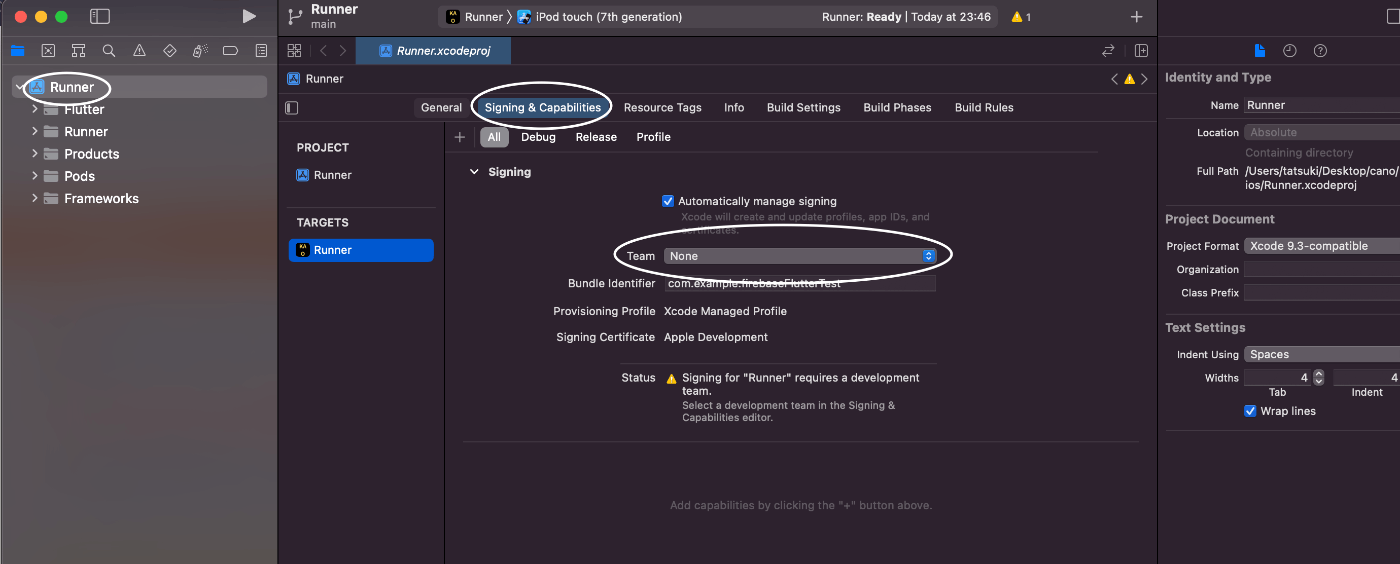This screenshot has height=564, width=1400.
Task: Open the Team dropdown
Action: (x=800, y=256)
